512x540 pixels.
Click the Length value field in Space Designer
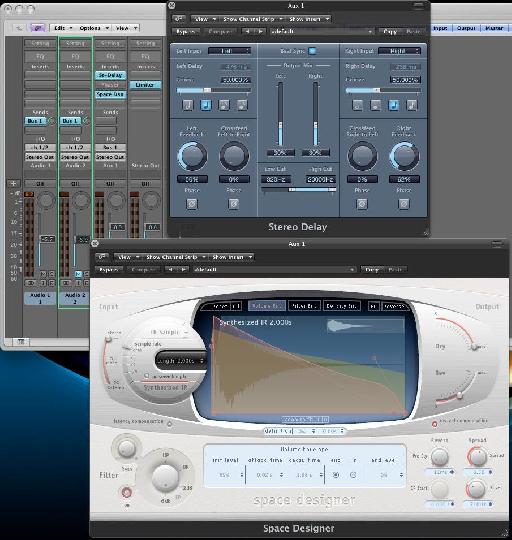[181, 361]
